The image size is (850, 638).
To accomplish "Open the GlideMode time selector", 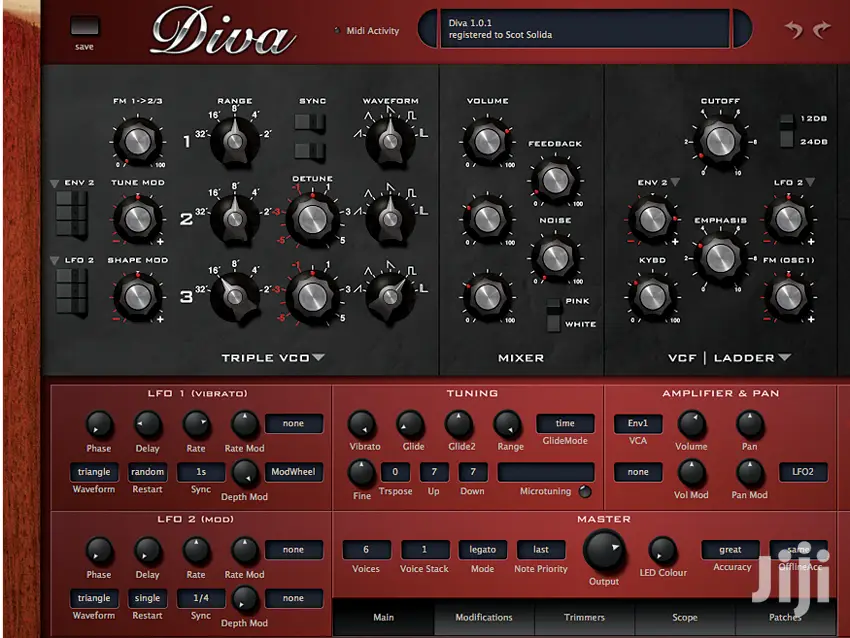I will 565,423.
